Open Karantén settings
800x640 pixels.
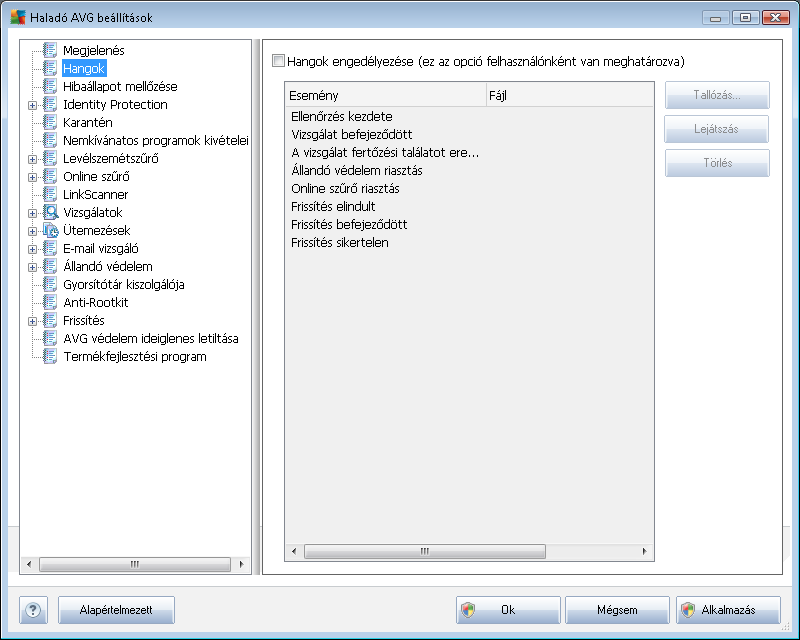pos(87,122)
